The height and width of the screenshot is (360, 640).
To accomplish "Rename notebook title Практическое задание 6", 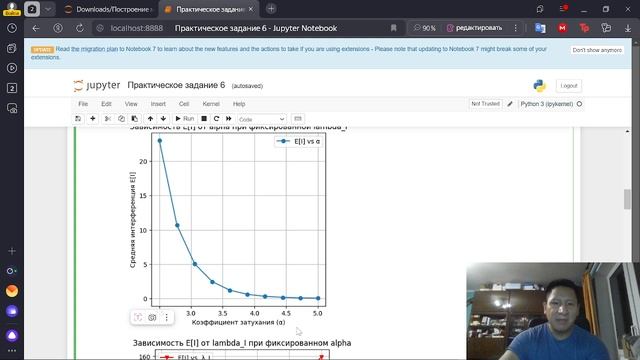I will point(176,85).
